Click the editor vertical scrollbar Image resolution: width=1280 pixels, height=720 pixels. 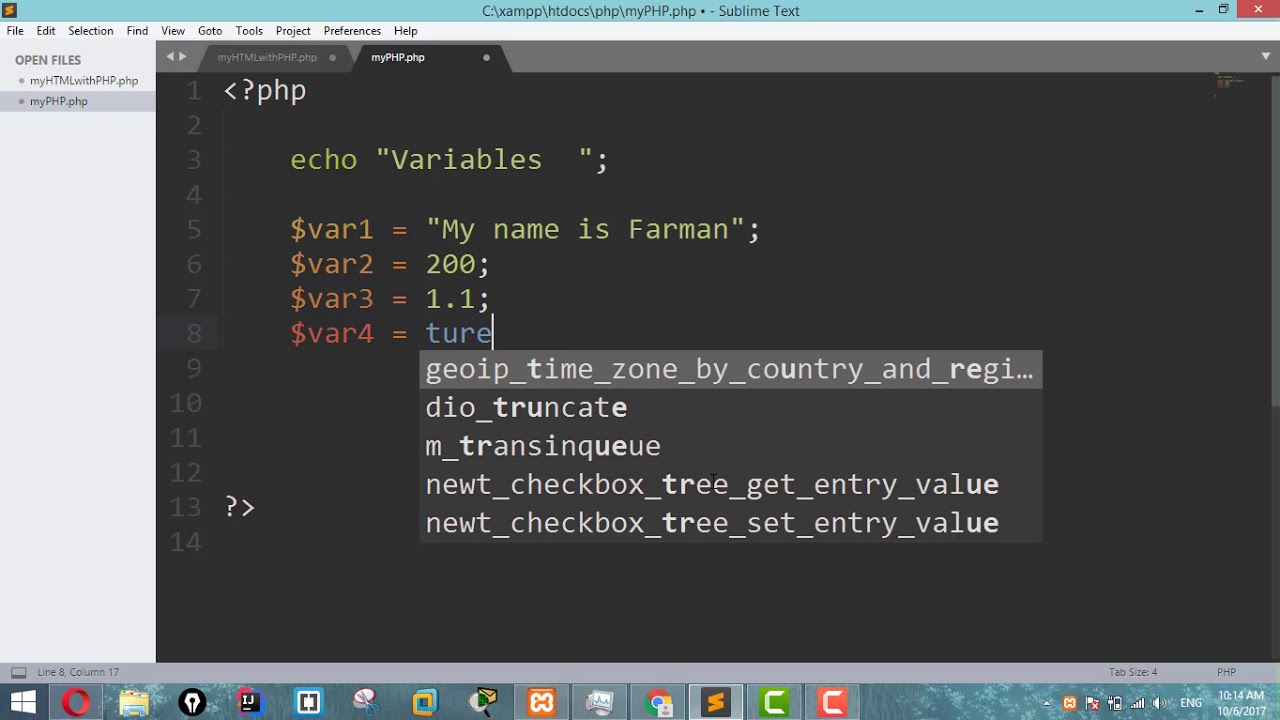(1275, 240)
